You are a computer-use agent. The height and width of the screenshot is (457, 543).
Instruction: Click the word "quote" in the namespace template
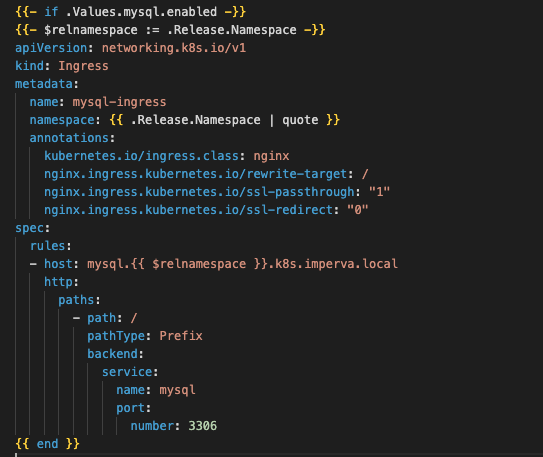tap(300, 120)
